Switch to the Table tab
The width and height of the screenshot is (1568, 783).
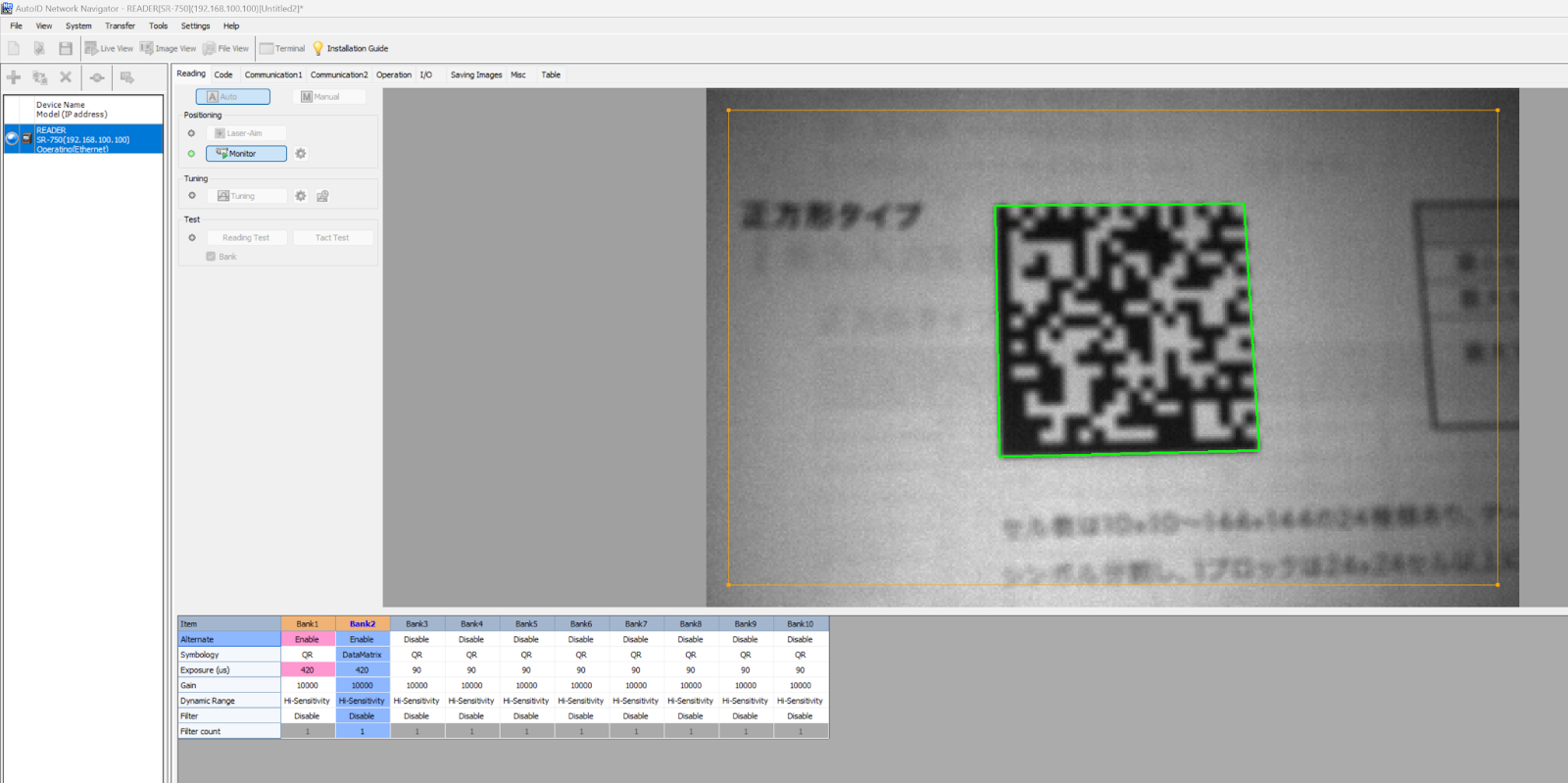551,74
